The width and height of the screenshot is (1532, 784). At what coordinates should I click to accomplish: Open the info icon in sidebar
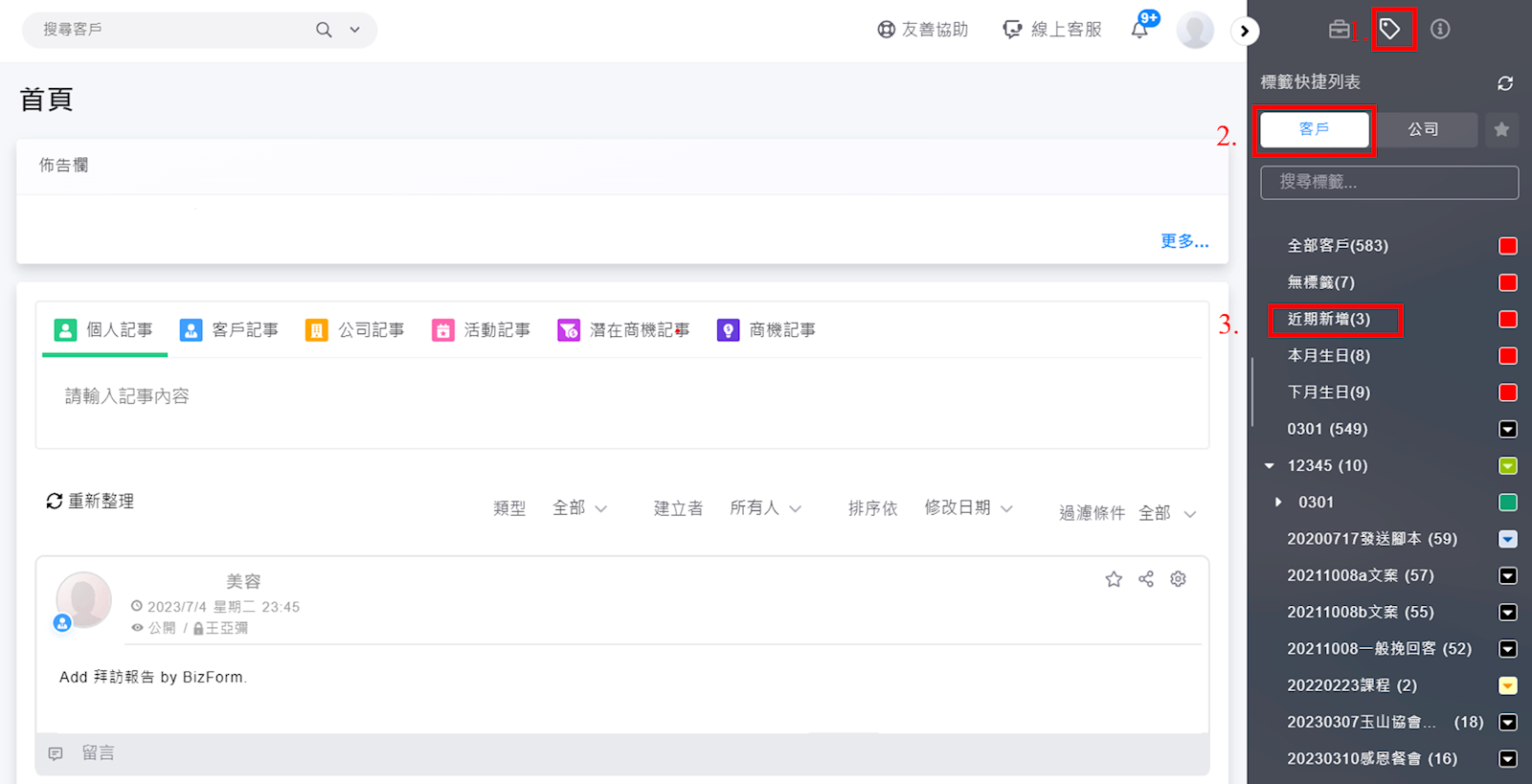click(x=1439, y=30)
